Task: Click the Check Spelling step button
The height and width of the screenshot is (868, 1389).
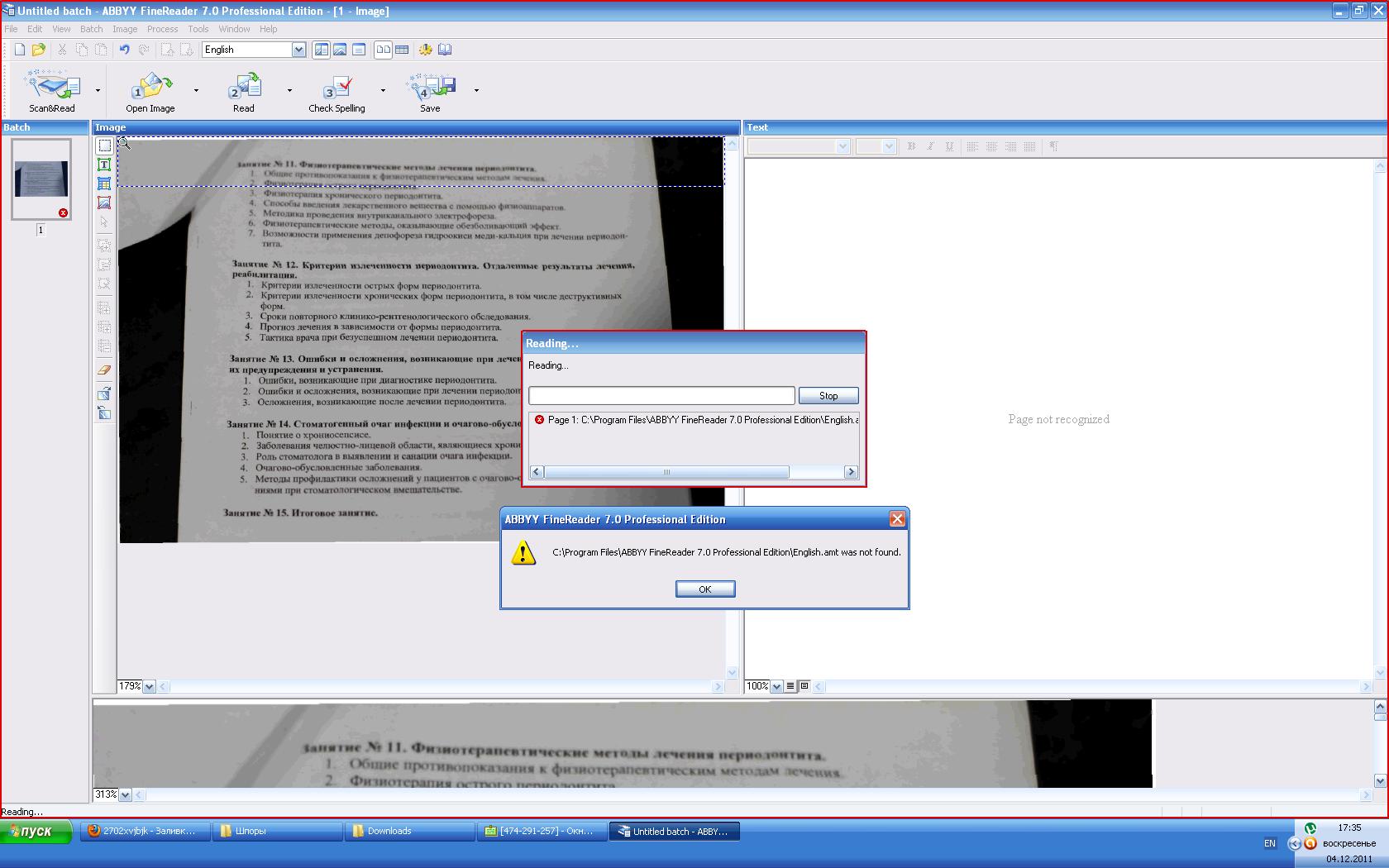Action: (337, 91)
